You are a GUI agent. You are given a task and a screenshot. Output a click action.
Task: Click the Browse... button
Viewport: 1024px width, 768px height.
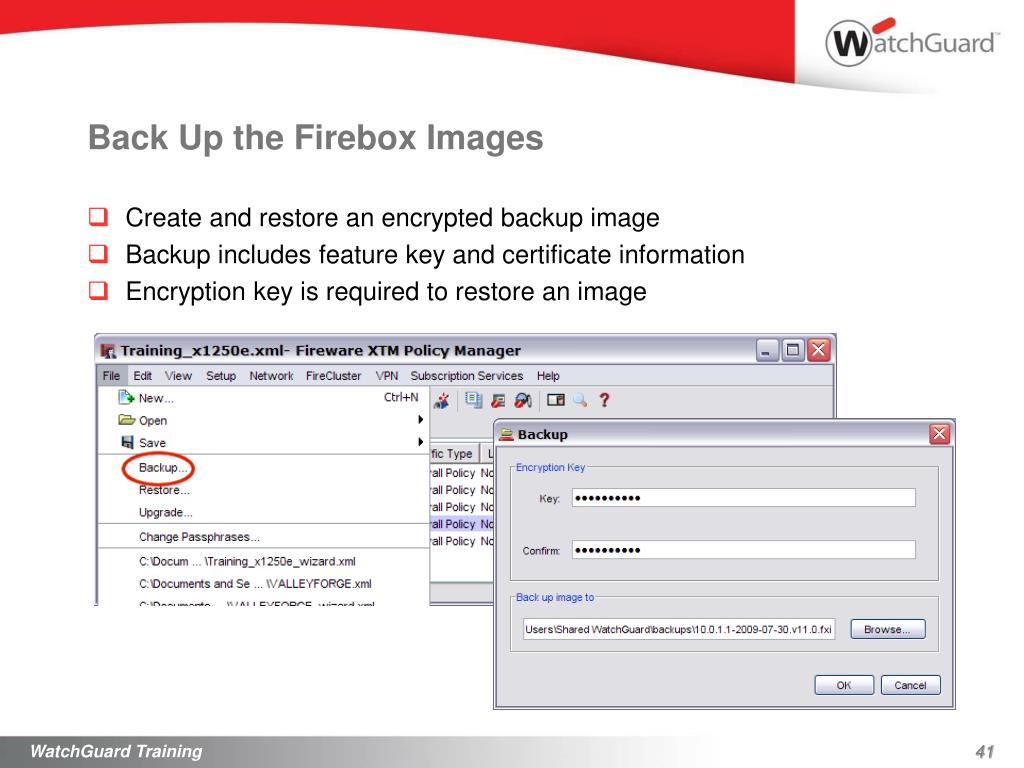[x=888, y=630]
